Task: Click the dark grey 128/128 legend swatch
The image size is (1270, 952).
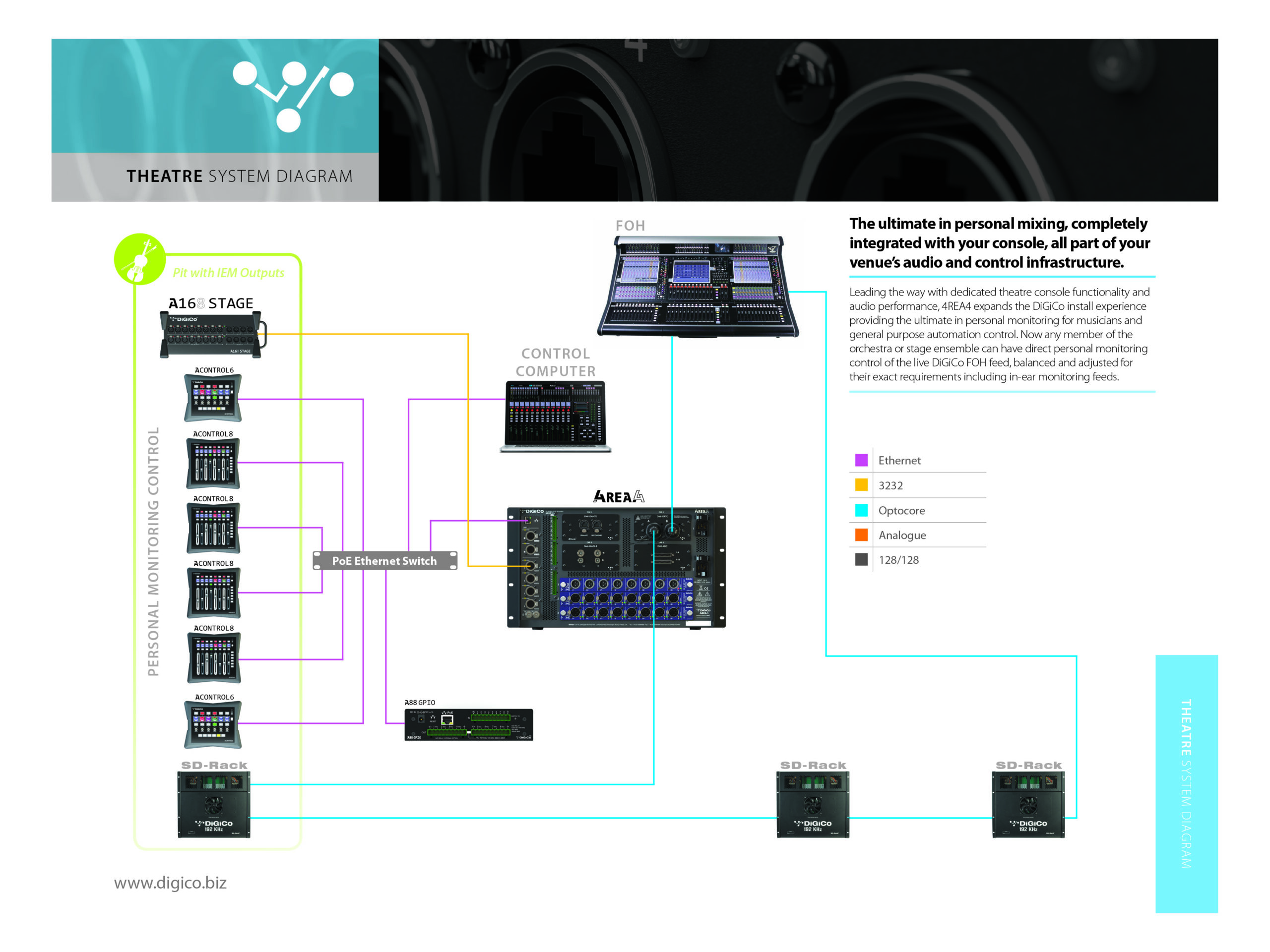Action: [x=861, y=559]
